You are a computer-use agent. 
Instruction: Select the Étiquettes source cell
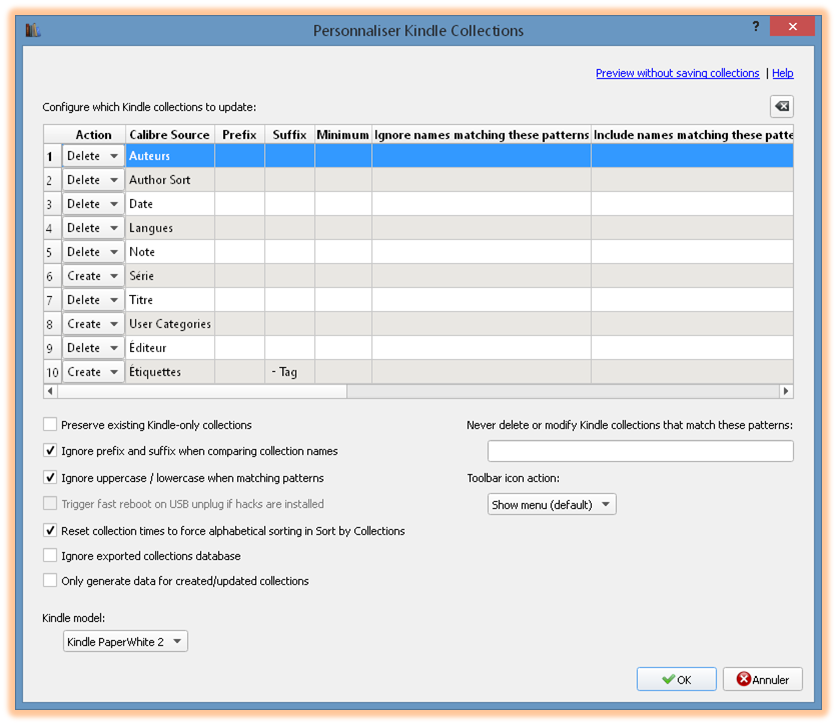click(x=170, y=372)
